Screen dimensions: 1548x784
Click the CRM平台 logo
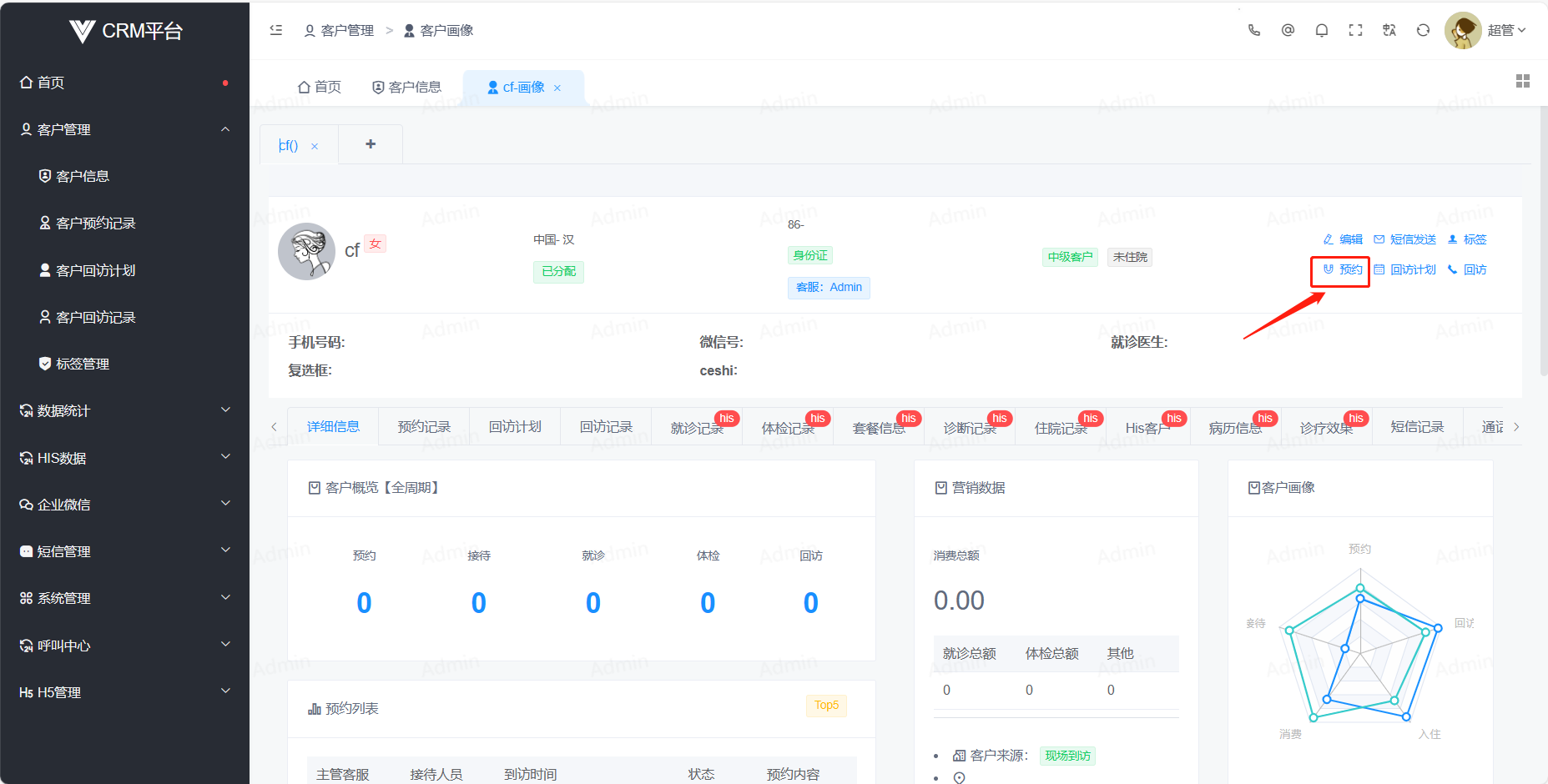[125, 31]
